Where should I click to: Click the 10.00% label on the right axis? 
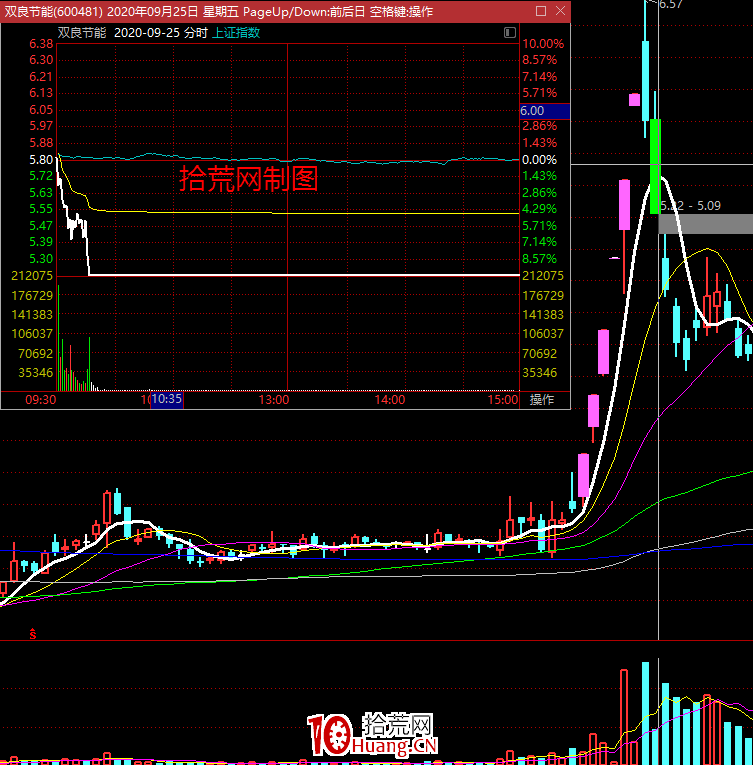[543, 44]
